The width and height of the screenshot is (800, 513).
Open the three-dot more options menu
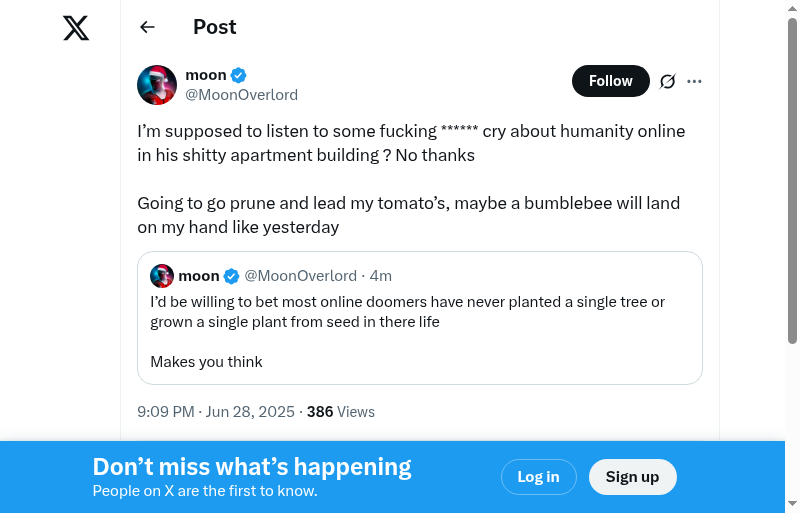695,81
